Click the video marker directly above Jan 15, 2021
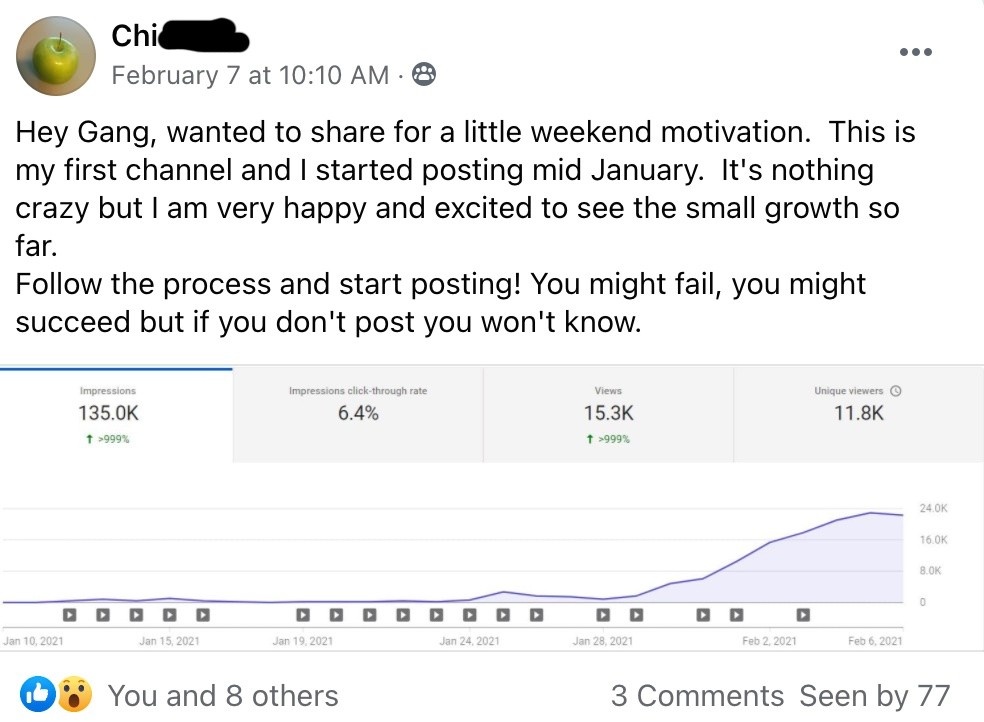The width and height of the screenshot is (984, 722). click(170, 614)
